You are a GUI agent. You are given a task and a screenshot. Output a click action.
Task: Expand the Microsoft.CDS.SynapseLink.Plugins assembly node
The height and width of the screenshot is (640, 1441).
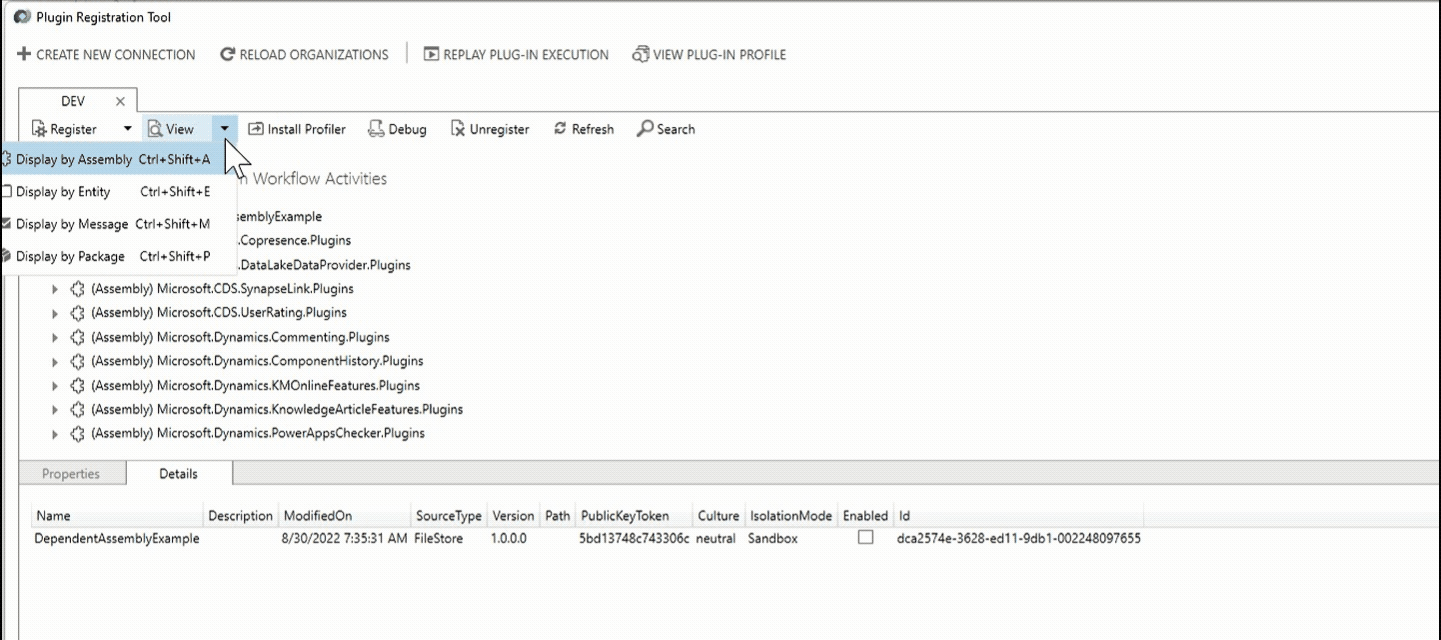click(55, 289)
